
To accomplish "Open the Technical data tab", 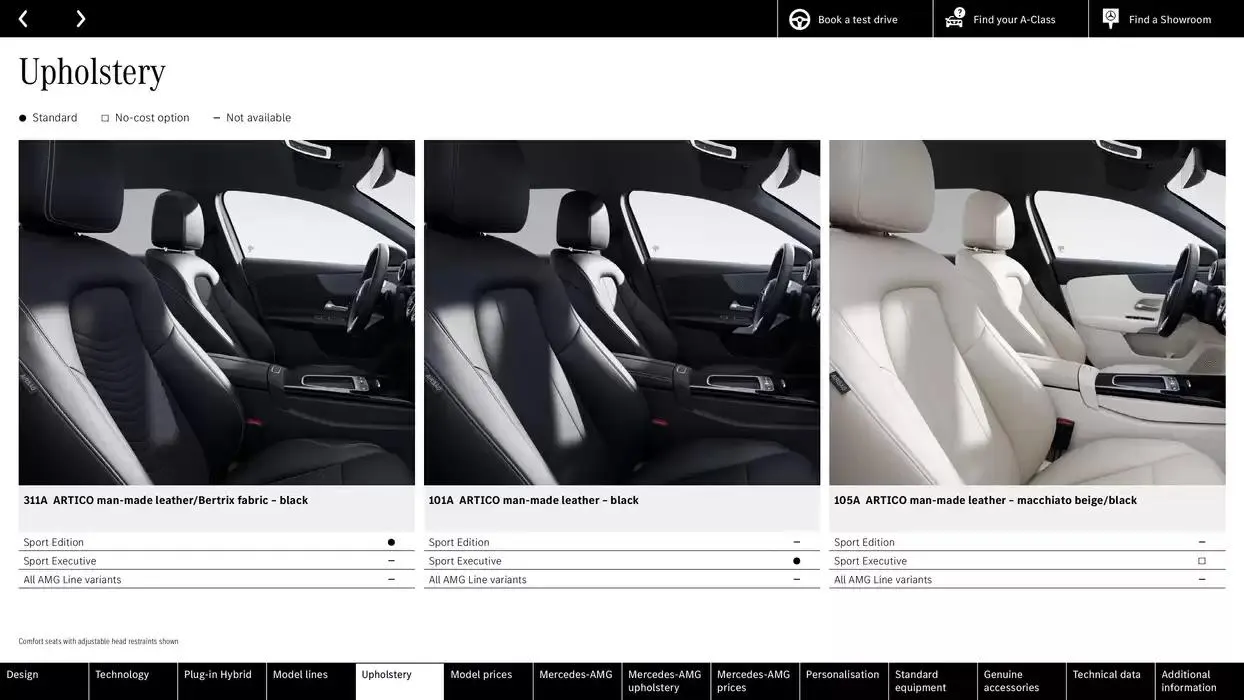I will click(x=1107, y=674).
